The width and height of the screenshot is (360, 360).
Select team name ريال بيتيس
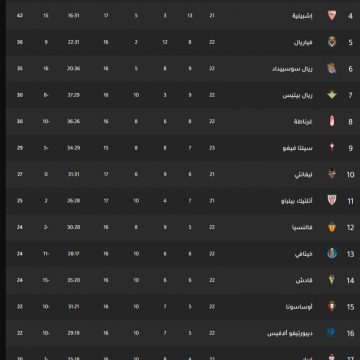pos(298,95)
